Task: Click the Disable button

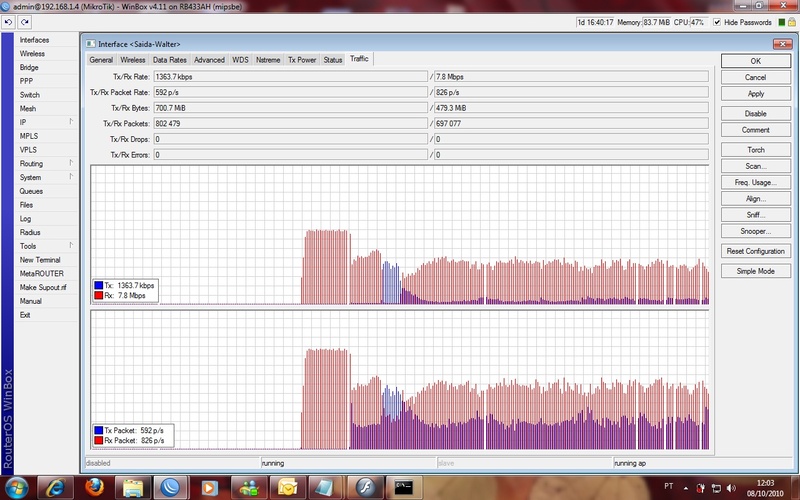Action: click(x=756, y=114)
